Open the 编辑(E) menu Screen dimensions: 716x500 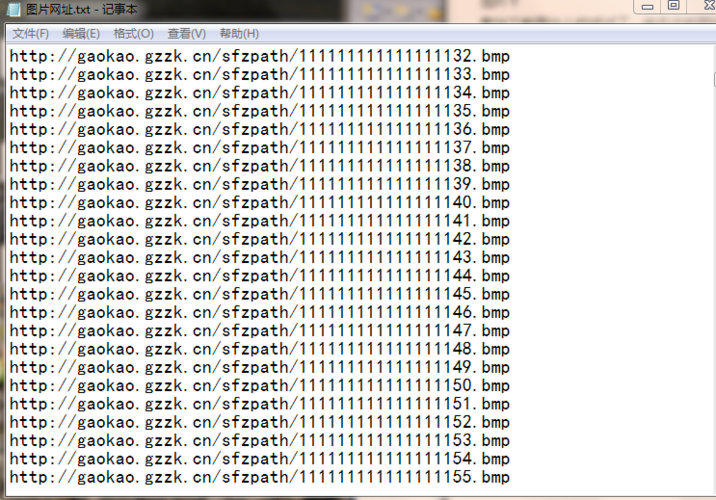tap(81, 34)
